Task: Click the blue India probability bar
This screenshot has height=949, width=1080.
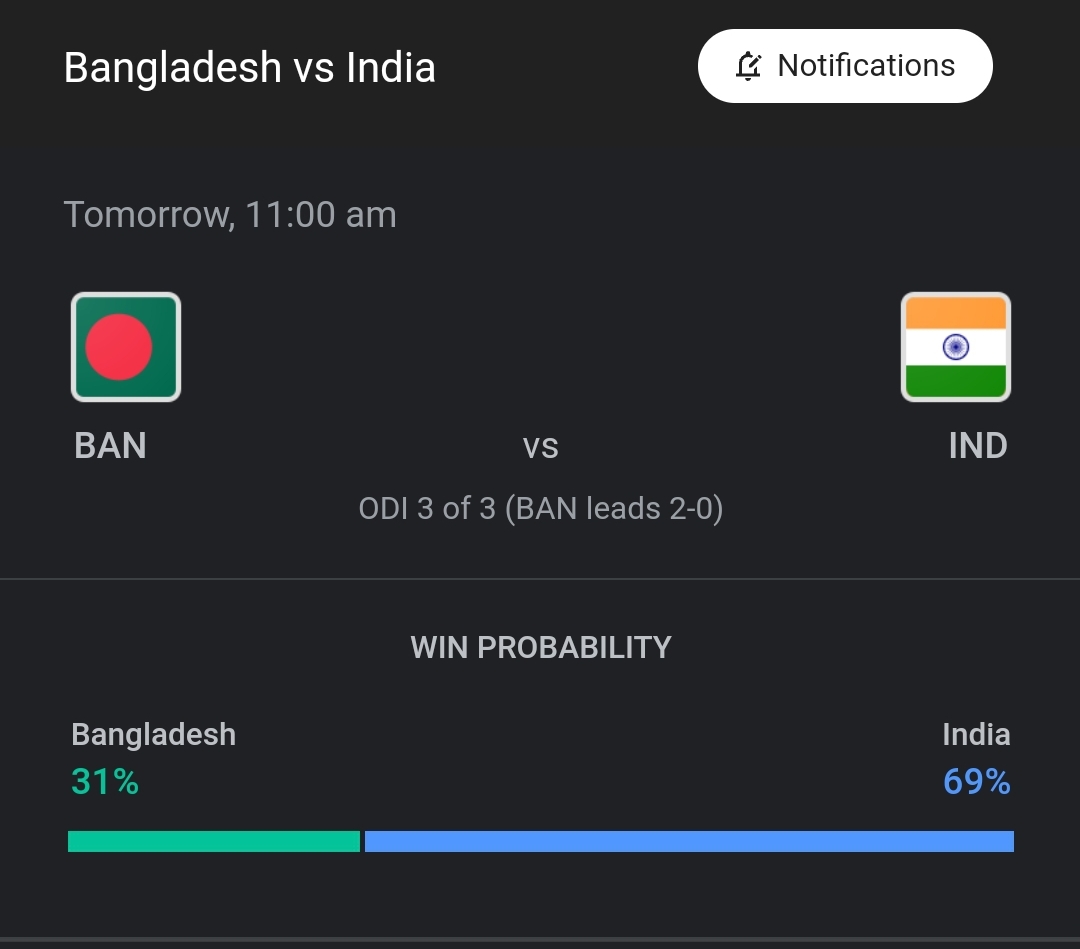Action: 689,842
